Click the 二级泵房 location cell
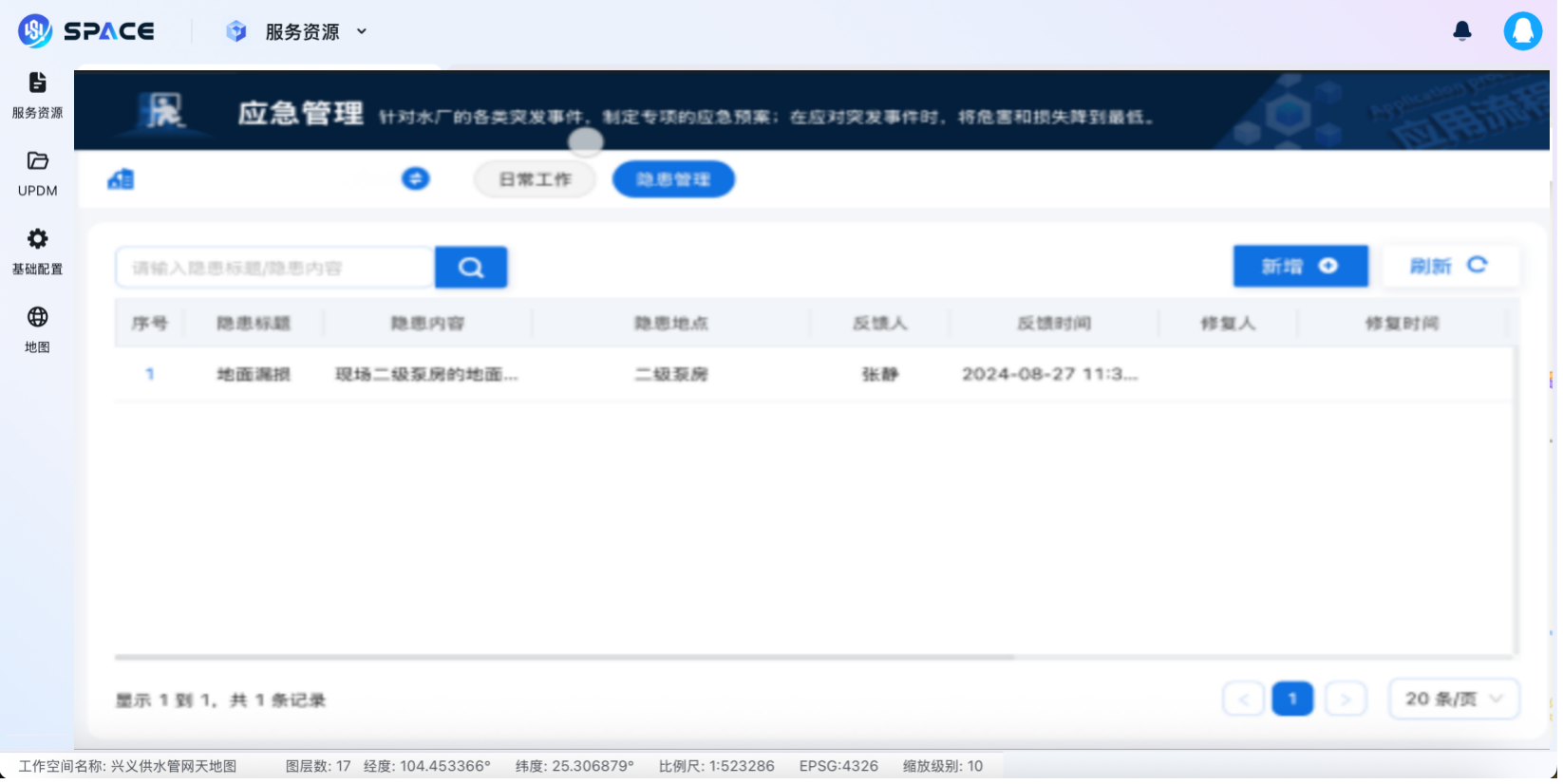 (671, 375)
